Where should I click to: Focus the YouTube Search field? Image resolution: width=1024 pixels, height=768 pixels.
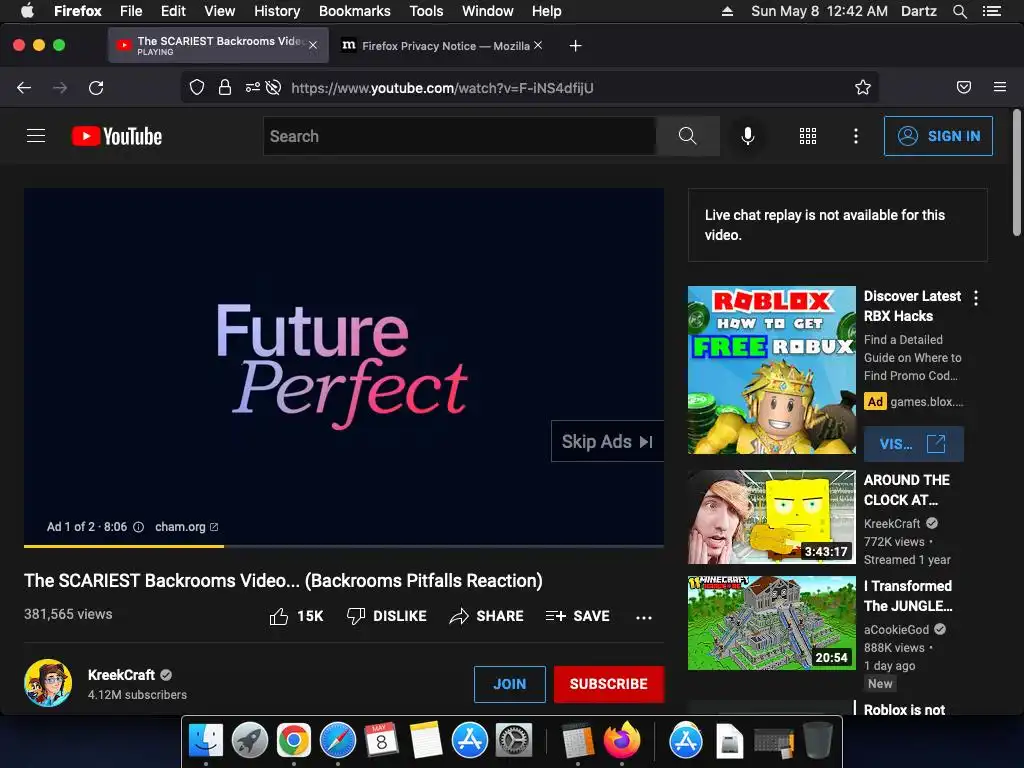pos(460,136)
